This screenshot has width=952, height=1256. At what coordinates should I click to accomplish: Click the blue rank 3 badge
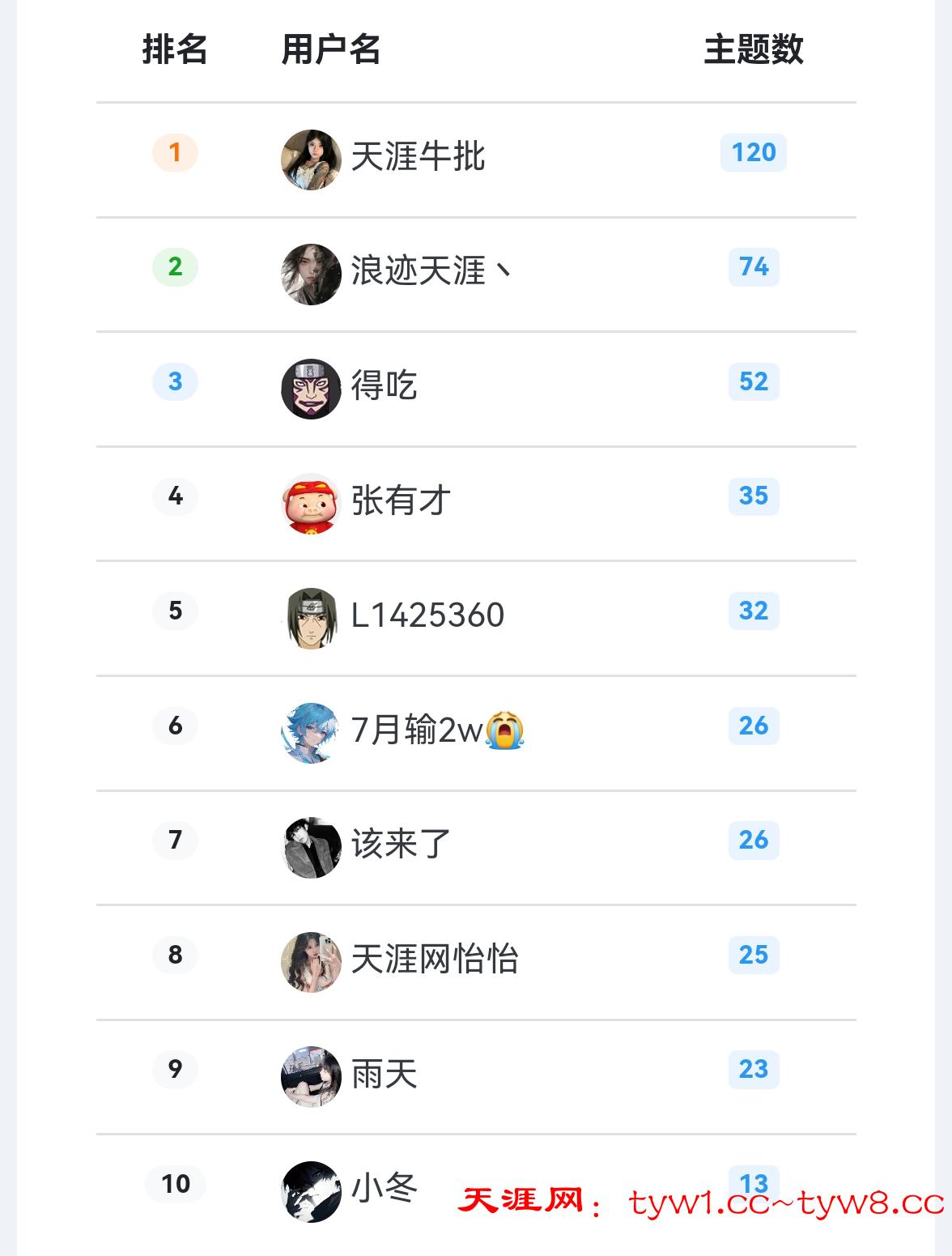(x=175, y=381)
